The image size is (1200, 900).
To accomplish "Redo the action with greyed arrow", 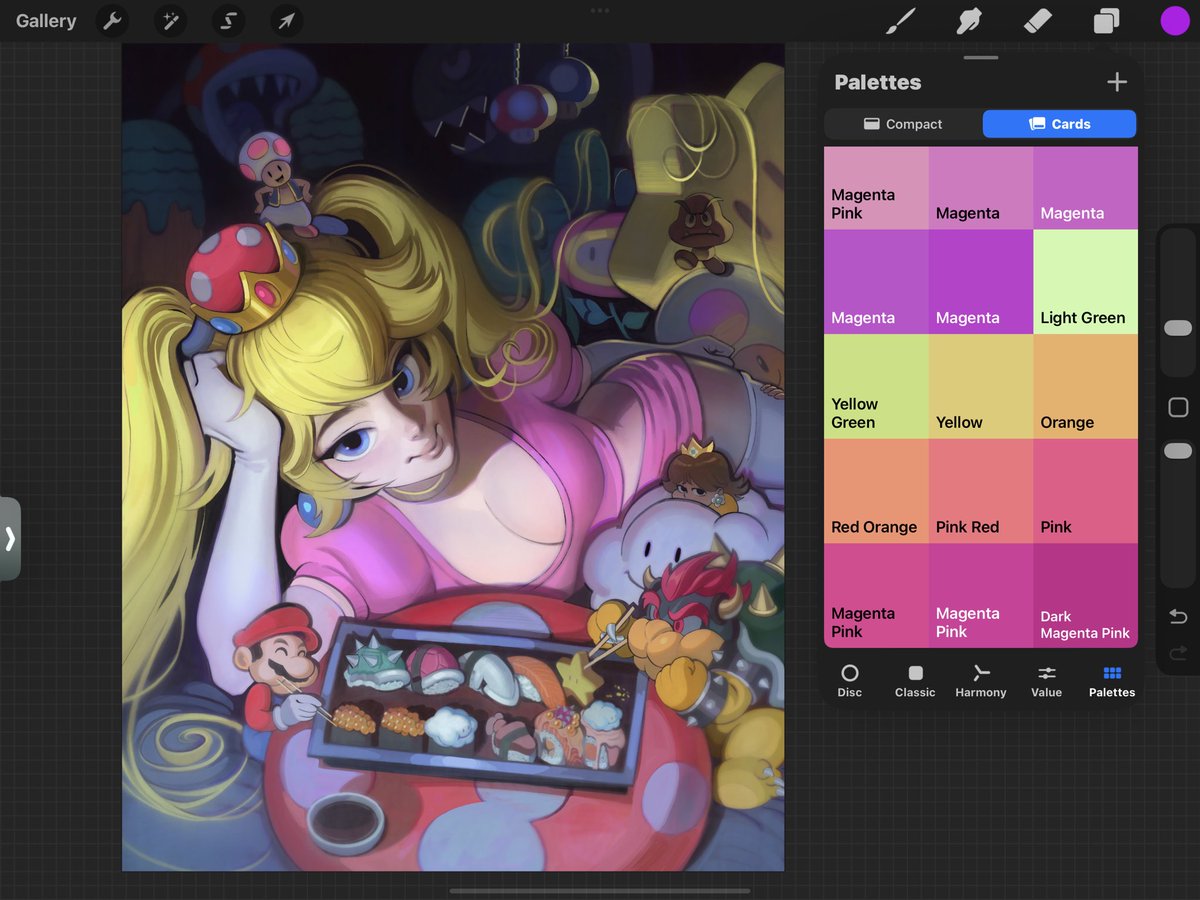I will tap(1178, 652).
